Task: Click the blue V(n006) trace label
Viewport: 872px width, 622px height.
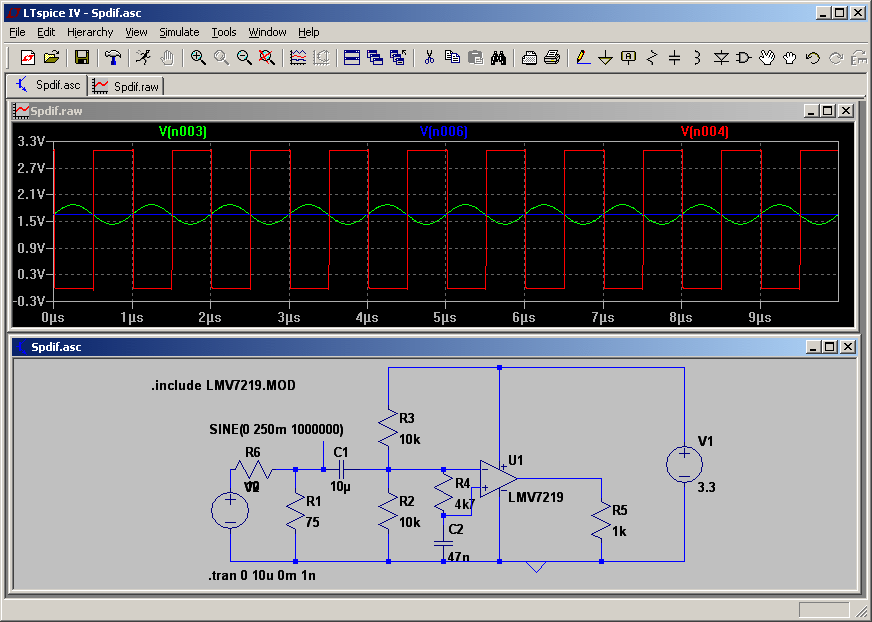Action: tap(444, 131)
